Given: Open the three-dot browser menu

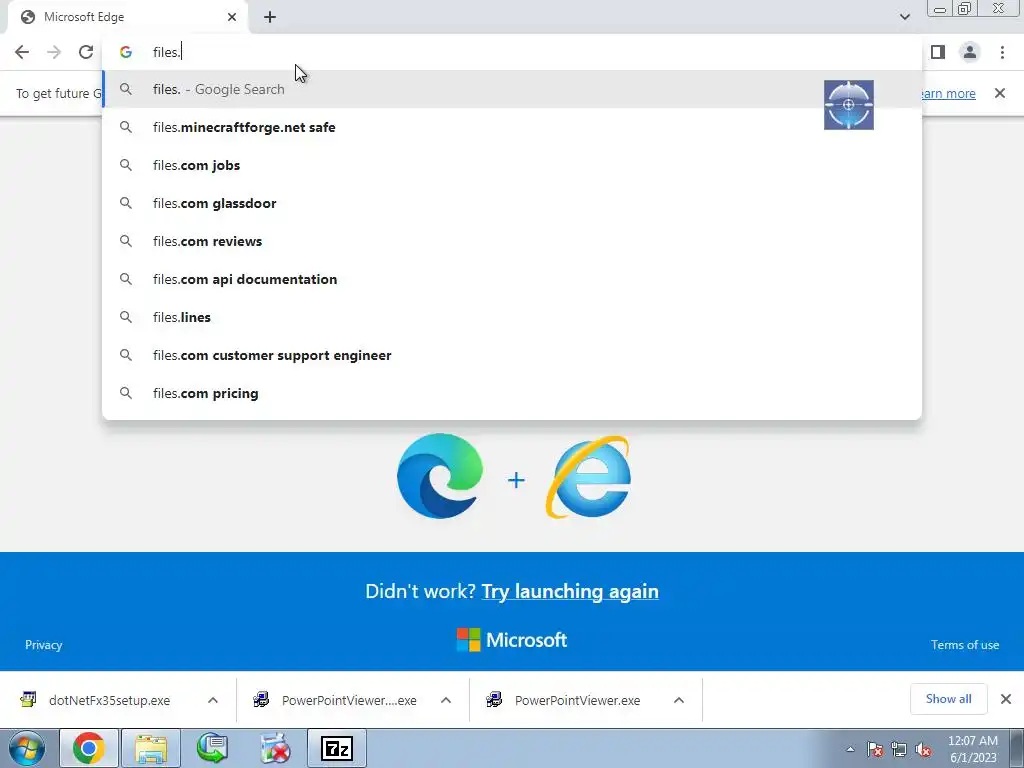Looking at the screenshot, I should coord(1002,52).
